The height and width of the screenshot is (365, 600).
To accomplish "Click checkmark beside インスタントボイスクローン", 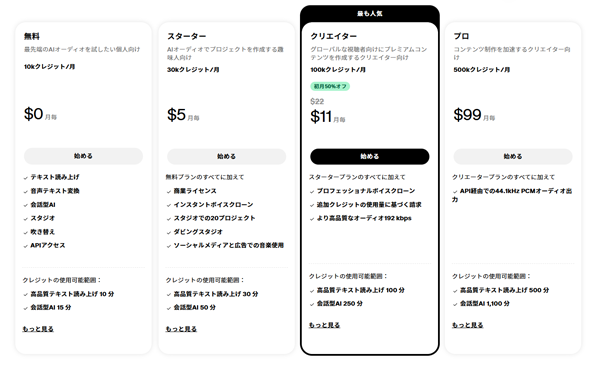I will click(169, 205).
